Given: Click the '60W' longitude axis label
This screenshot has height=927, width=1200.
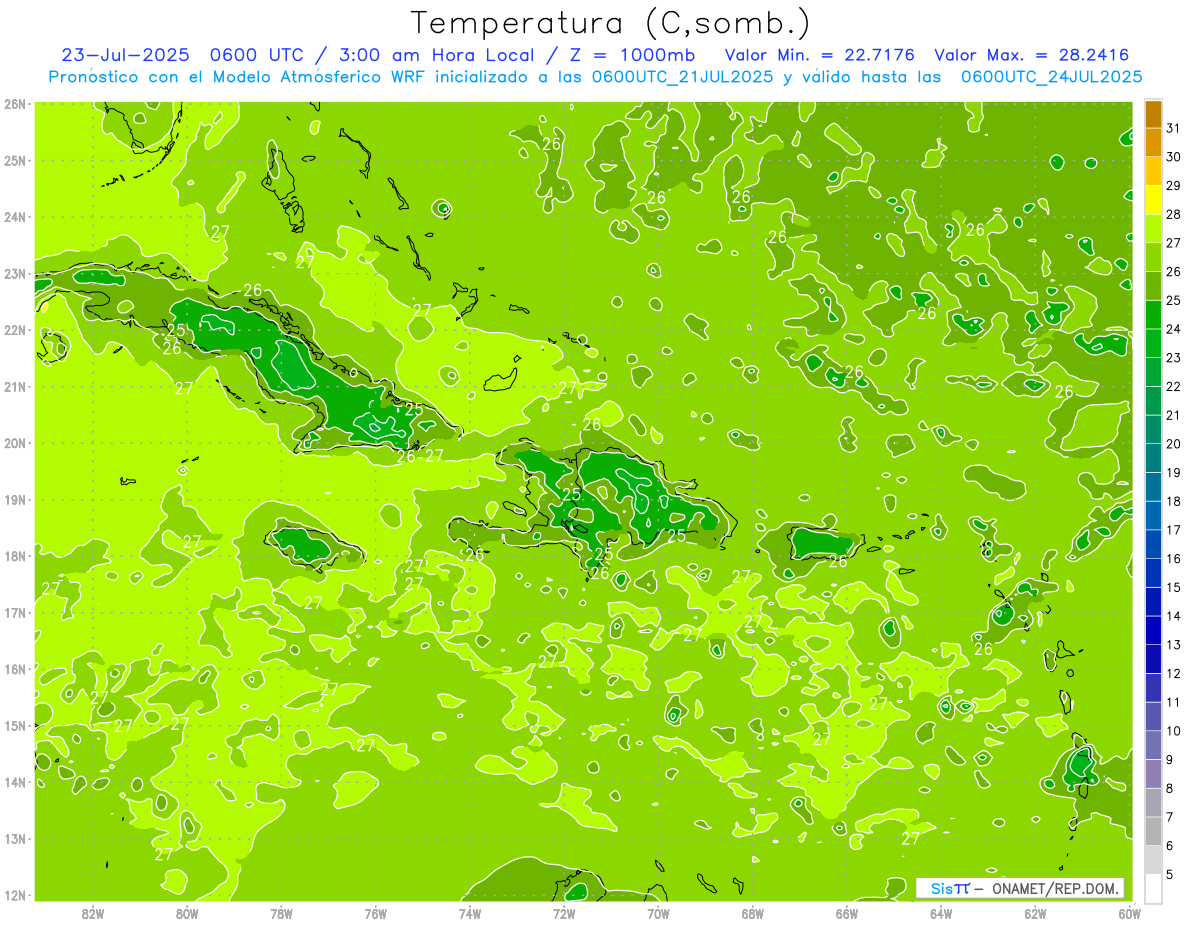Looking at the screenshot, I should [1129, 912].
